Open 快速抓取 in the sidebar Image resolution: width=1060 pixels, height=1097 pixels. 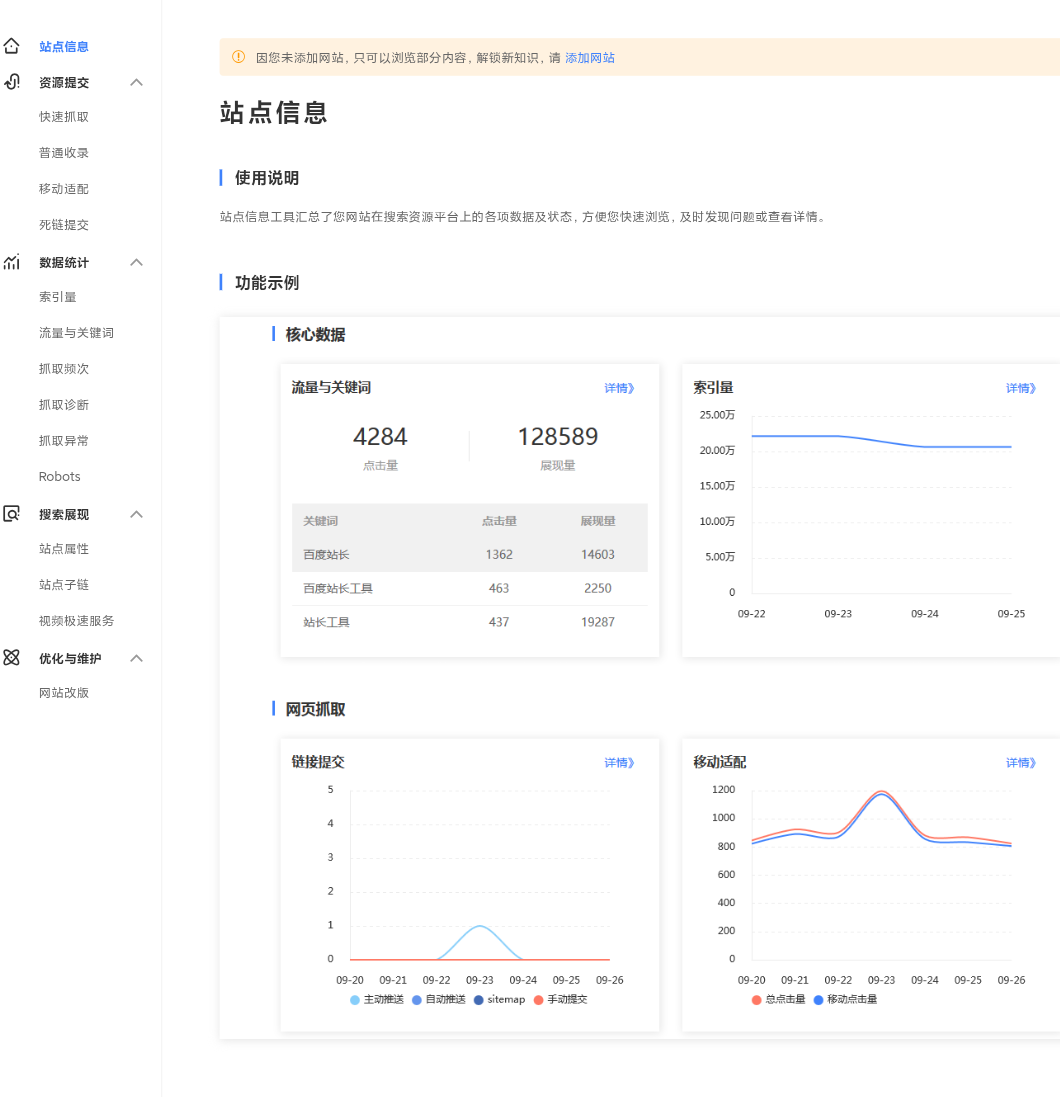(64, 117)
